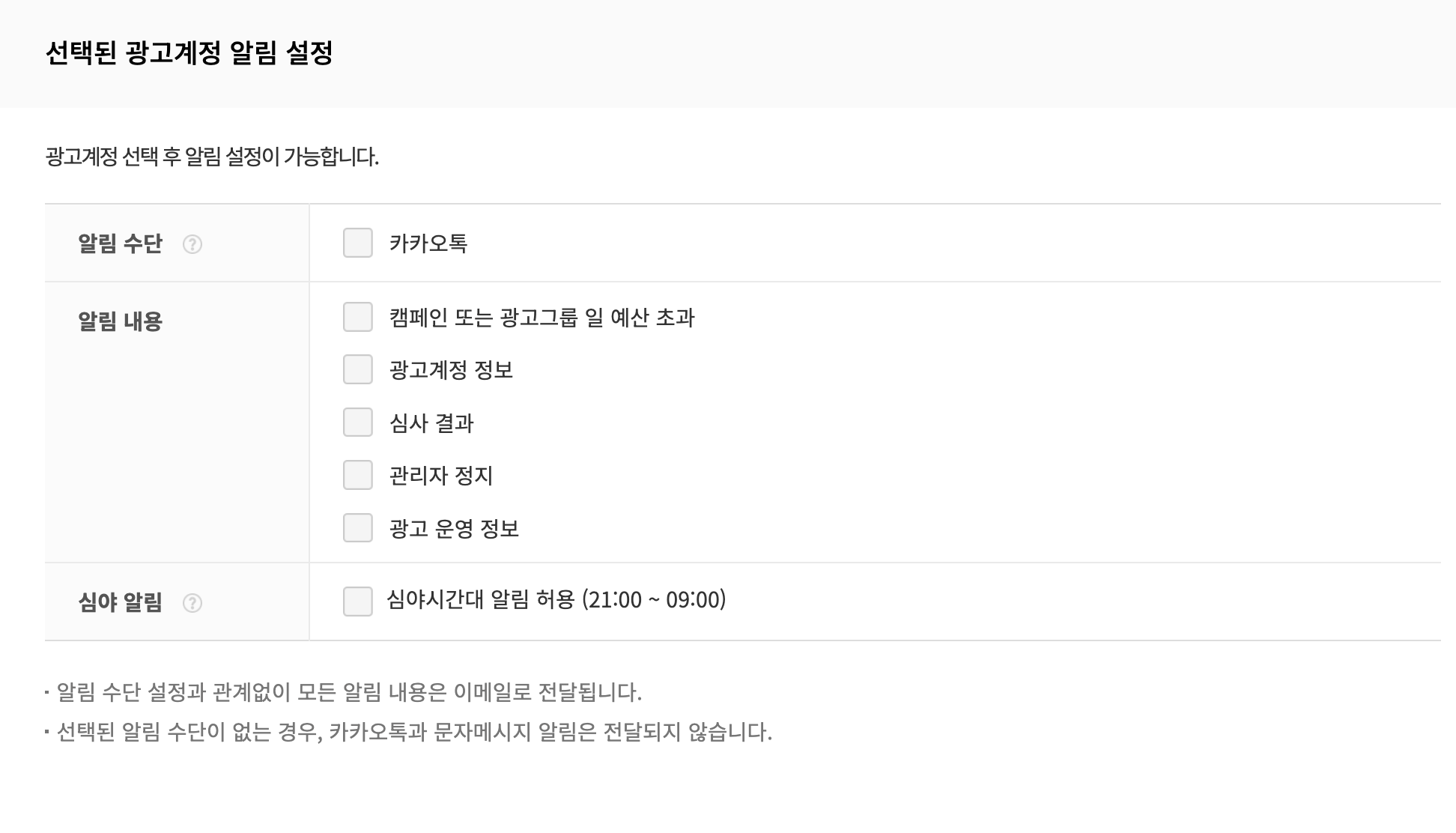Viewport: 1456px width, 833px height.
Task: Select the 관리자 정지 checkbox
Action: click(358, 475)
